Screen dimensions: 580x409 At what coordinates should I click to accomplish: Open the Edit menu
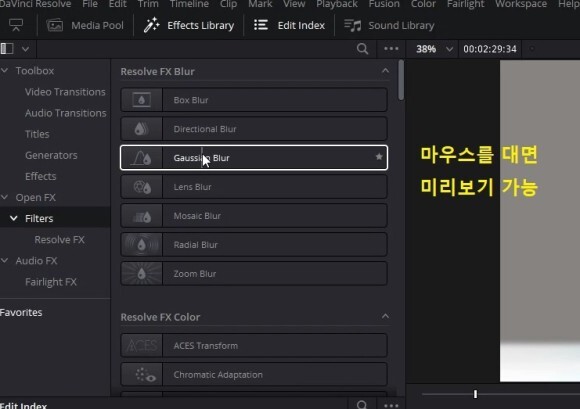coord(118,4)
